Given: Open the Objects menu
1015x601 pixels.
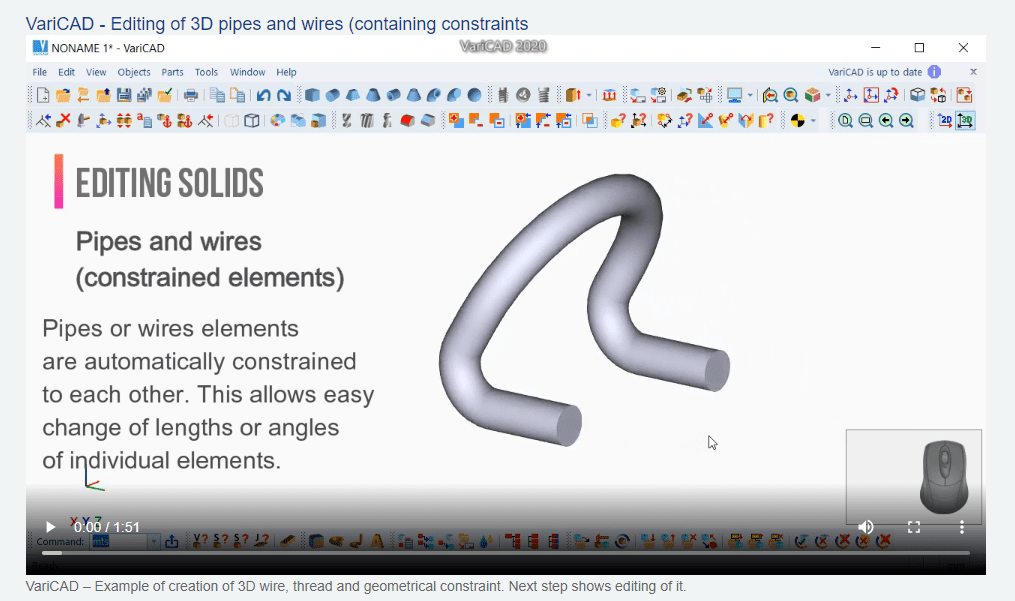Looking at the screenshot, I should (134, 73).
